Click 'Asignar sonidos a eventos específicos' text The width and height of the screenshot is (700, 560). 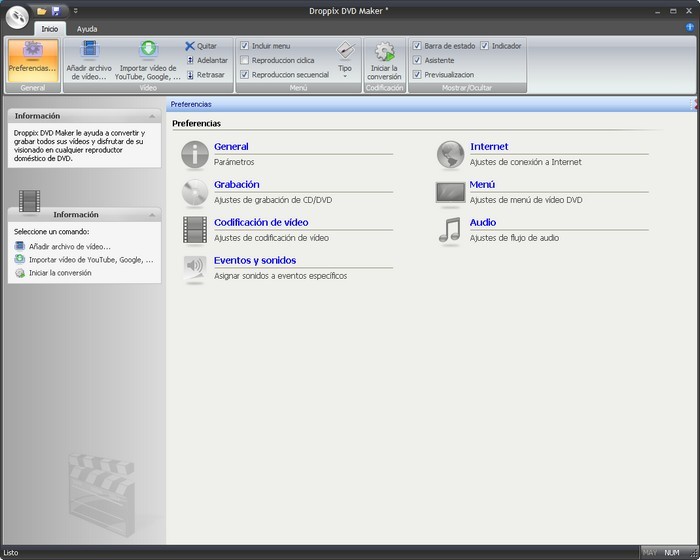[x=280, y=276]
